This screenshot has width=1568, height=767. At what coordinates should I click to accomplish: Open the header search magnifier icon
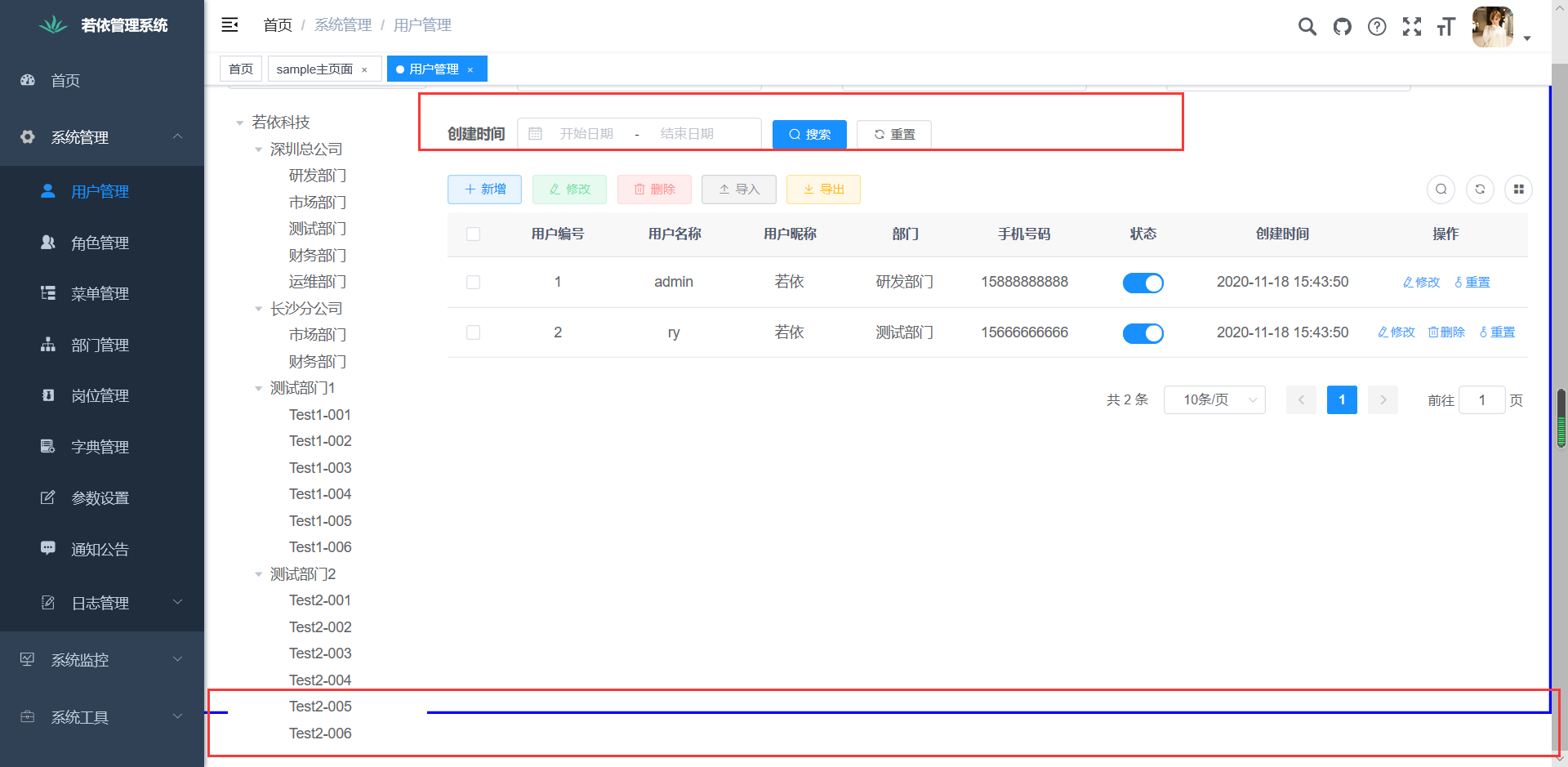tap(1307, 27)
